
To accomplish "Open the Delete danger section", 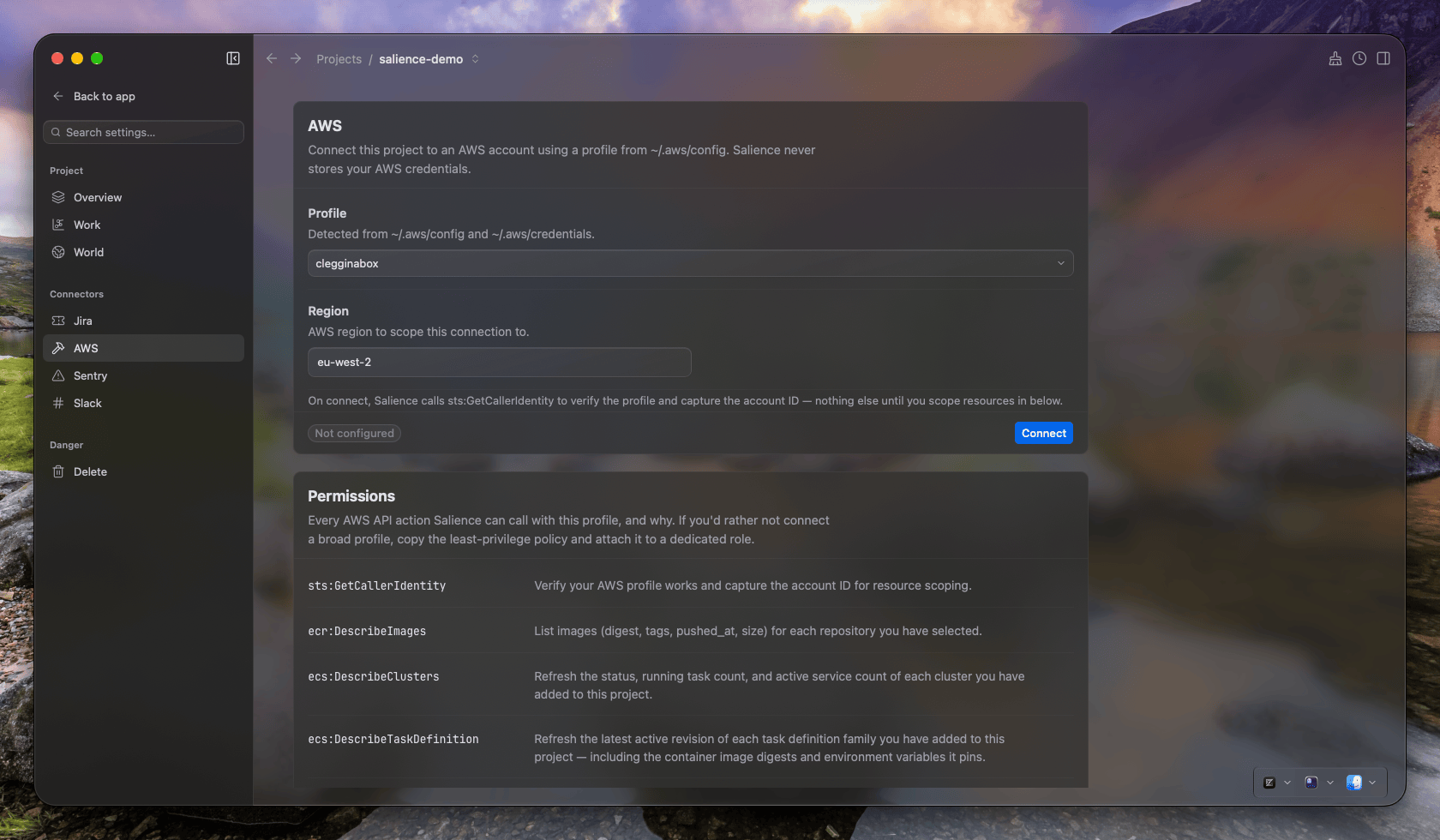I will (143, 471).
